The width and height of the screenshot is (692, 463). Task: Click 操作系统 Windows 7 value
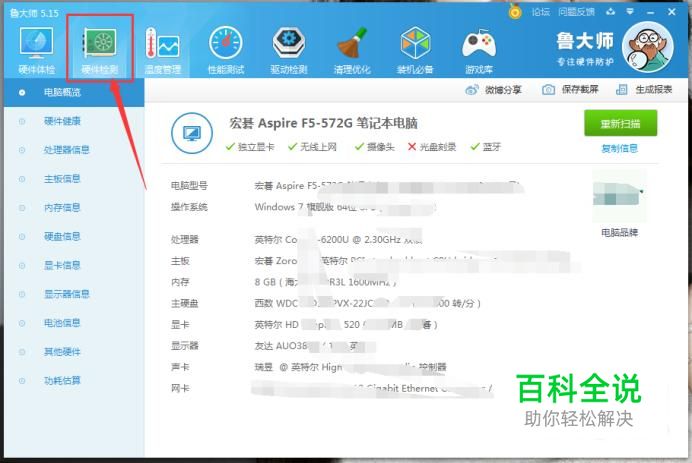344,207
